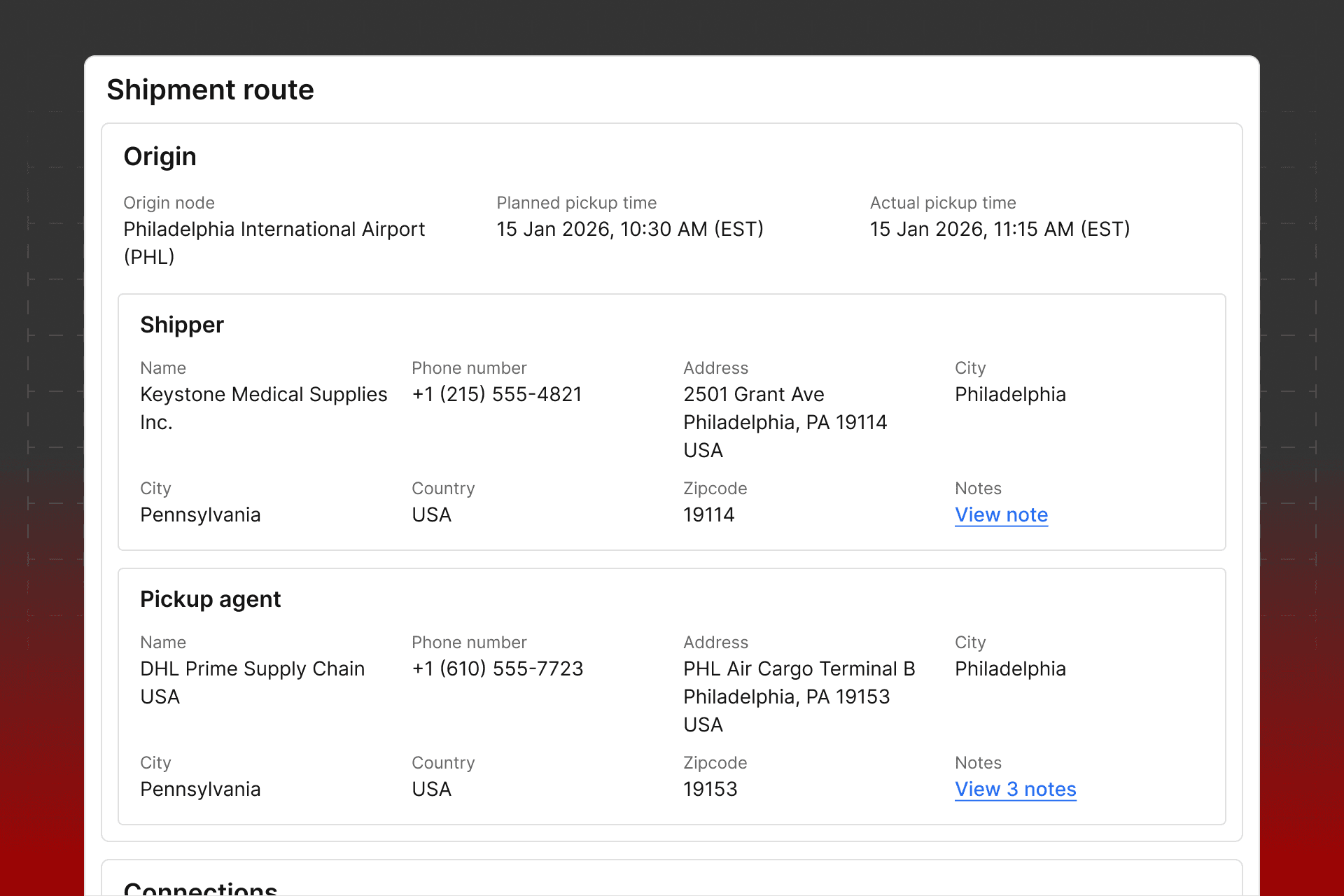Click the Shipper card heading
The width and height of the screenshot is (1344, 896).
(x=181, y=325)
